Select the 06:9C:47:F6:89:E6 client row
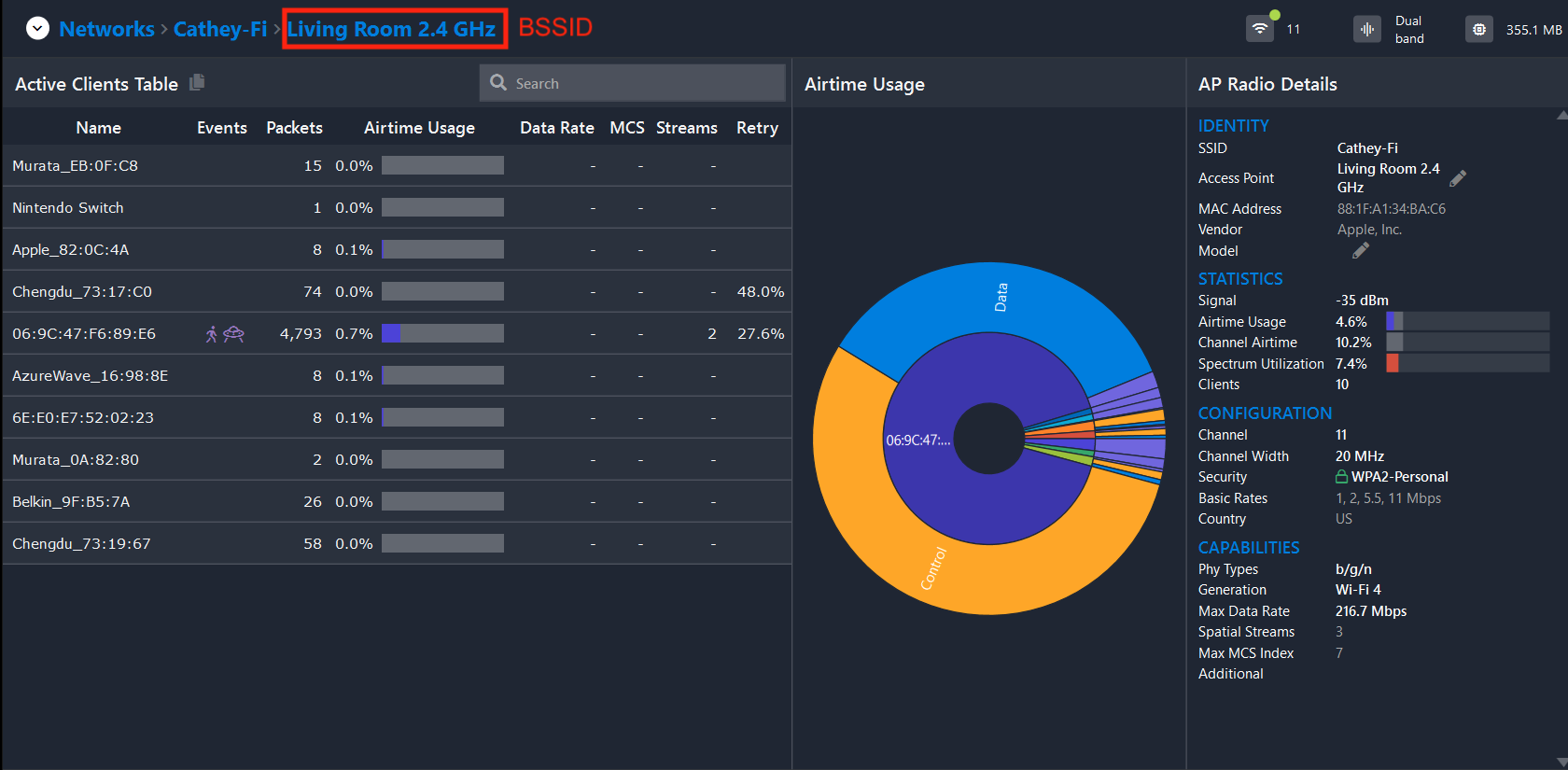Image resolution: width=1568 pixels, height=770 pixels. click(397, 333)
